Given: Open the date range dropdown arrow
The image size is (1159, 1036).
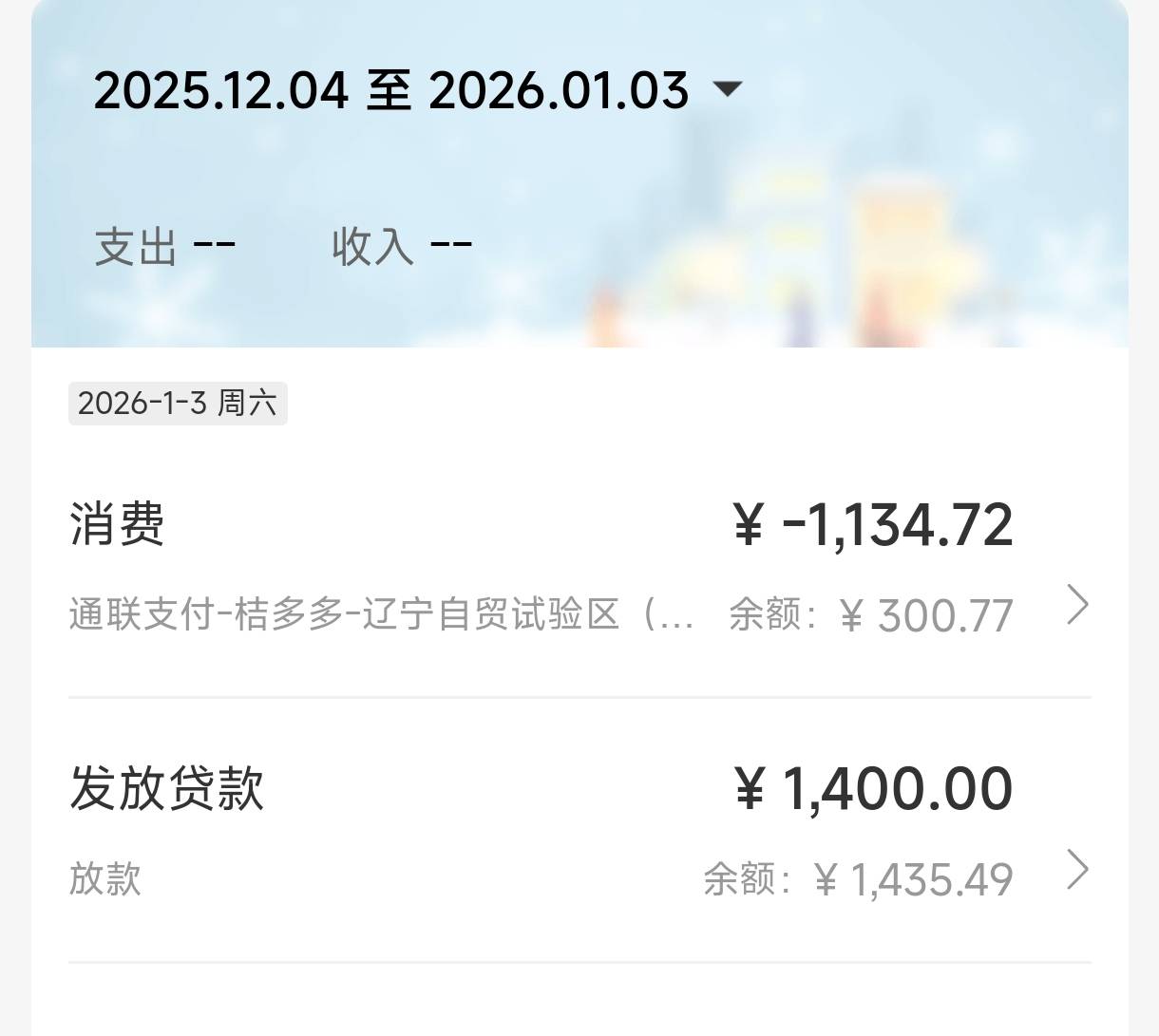Looking at the screenshot, I should coord(727,89).
